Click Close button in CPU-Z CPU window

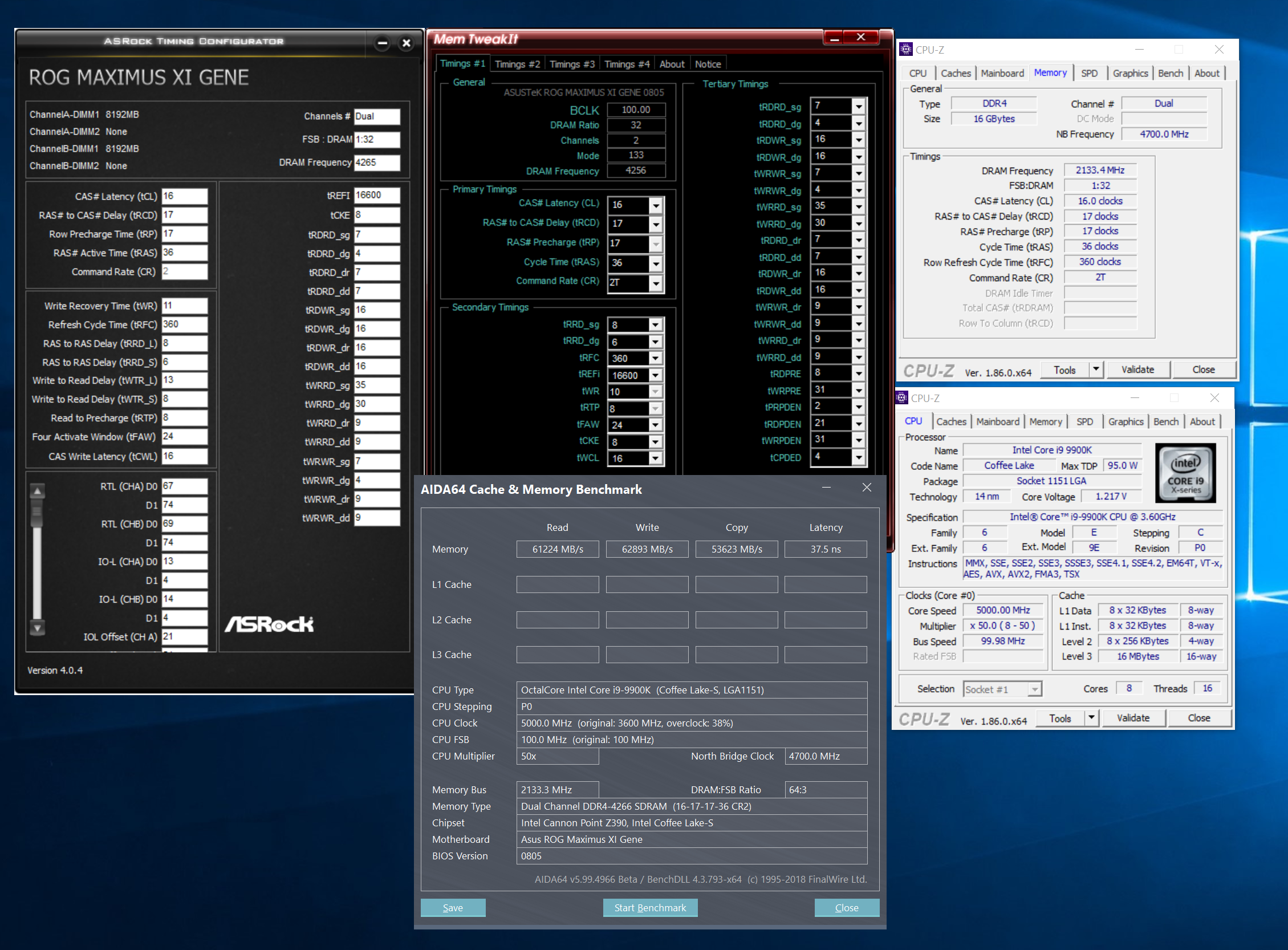1199,718
